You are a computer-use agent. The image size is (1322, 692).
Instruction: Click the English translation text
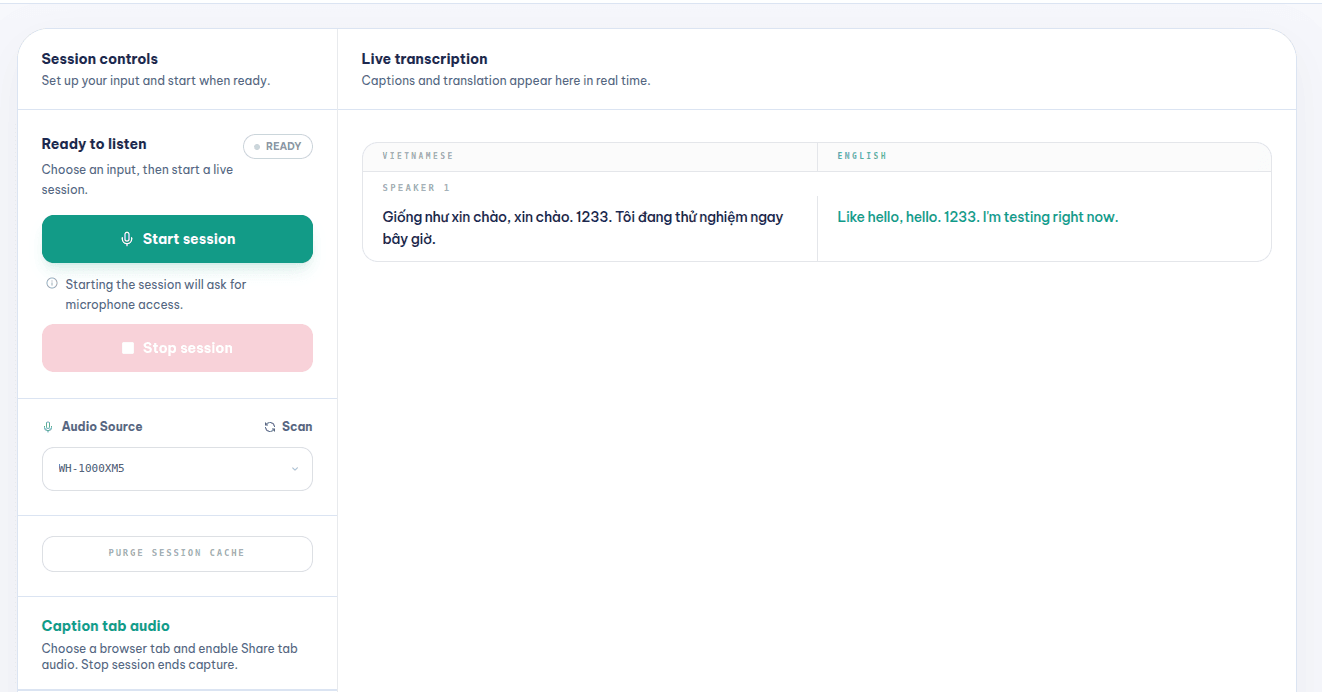978,217
